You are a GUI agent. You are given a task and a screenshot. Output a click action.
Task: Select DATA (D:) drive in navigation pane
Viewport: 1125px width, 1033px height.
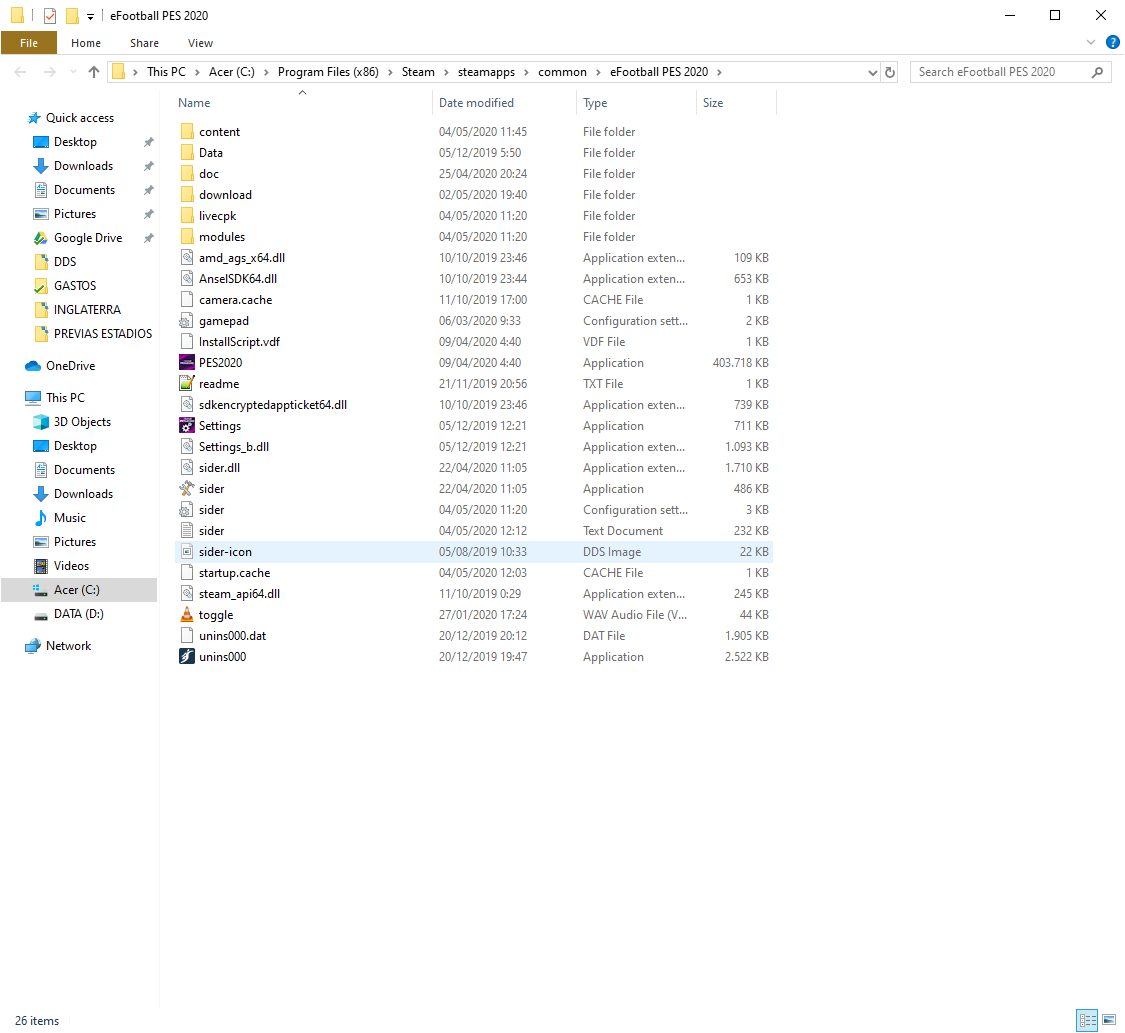click(x=79, y=614)
